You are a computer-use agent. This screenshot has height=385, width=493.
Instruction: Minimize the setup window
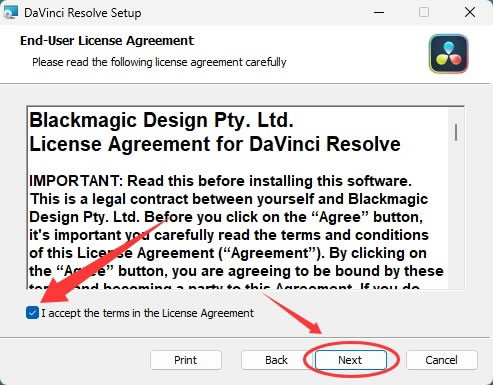click(x=379, y=13)
